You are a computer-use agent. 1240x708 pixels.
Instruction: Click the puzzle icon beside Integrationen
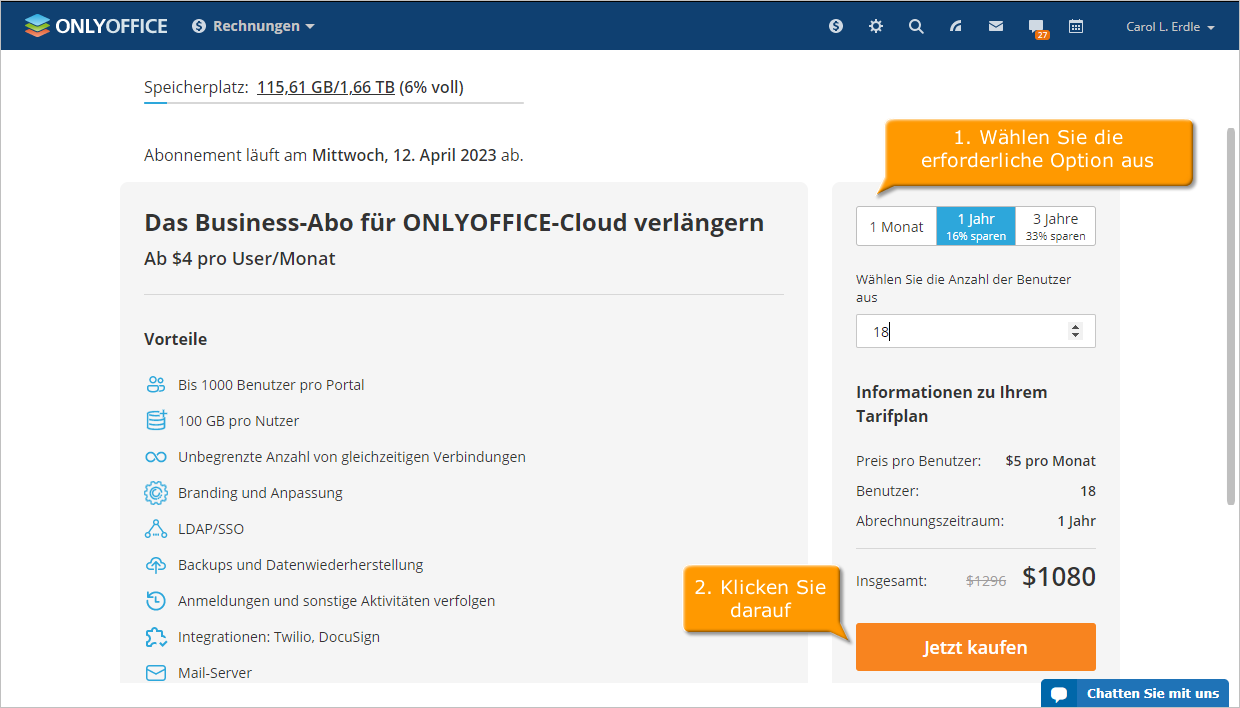(x=155, y=637)
